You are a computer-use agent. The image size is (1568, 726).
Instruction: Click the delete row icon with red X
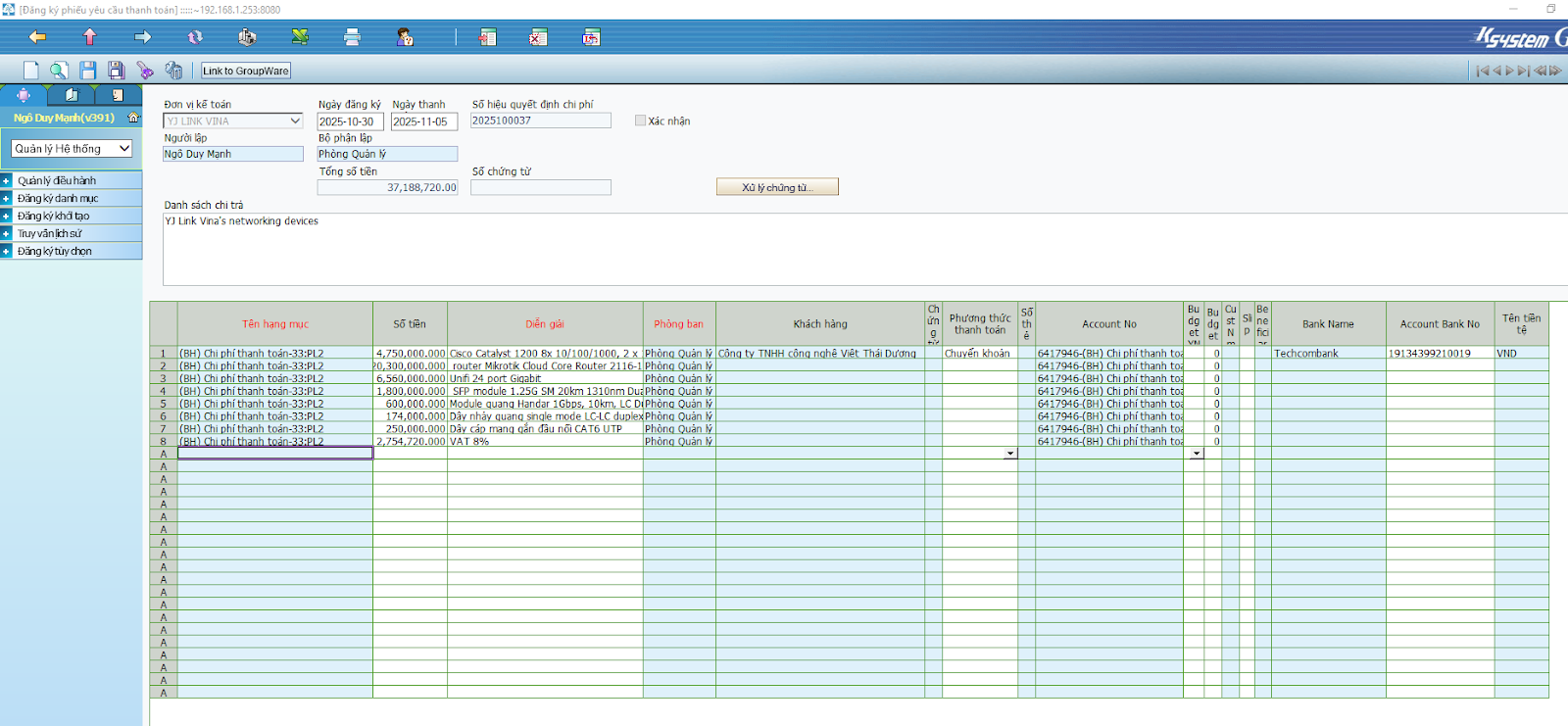[538, 37]
